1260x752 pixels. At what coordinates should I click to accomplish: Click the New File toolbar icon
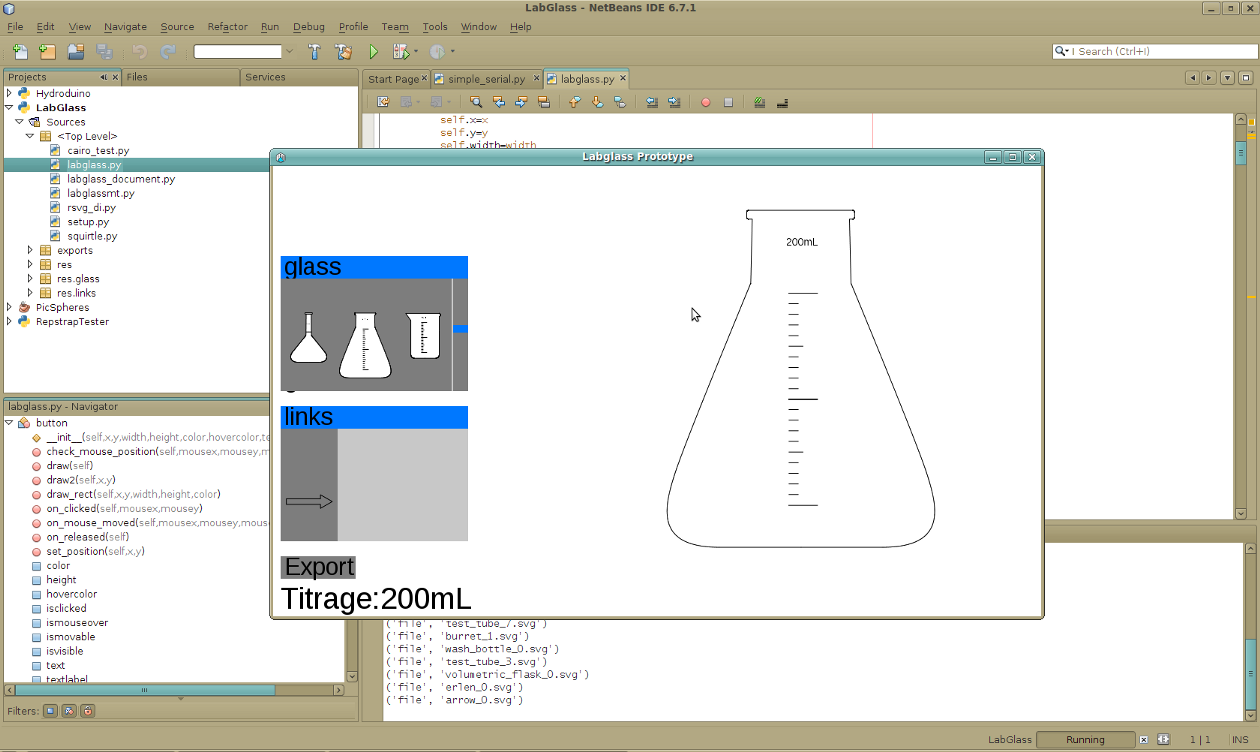19,51
